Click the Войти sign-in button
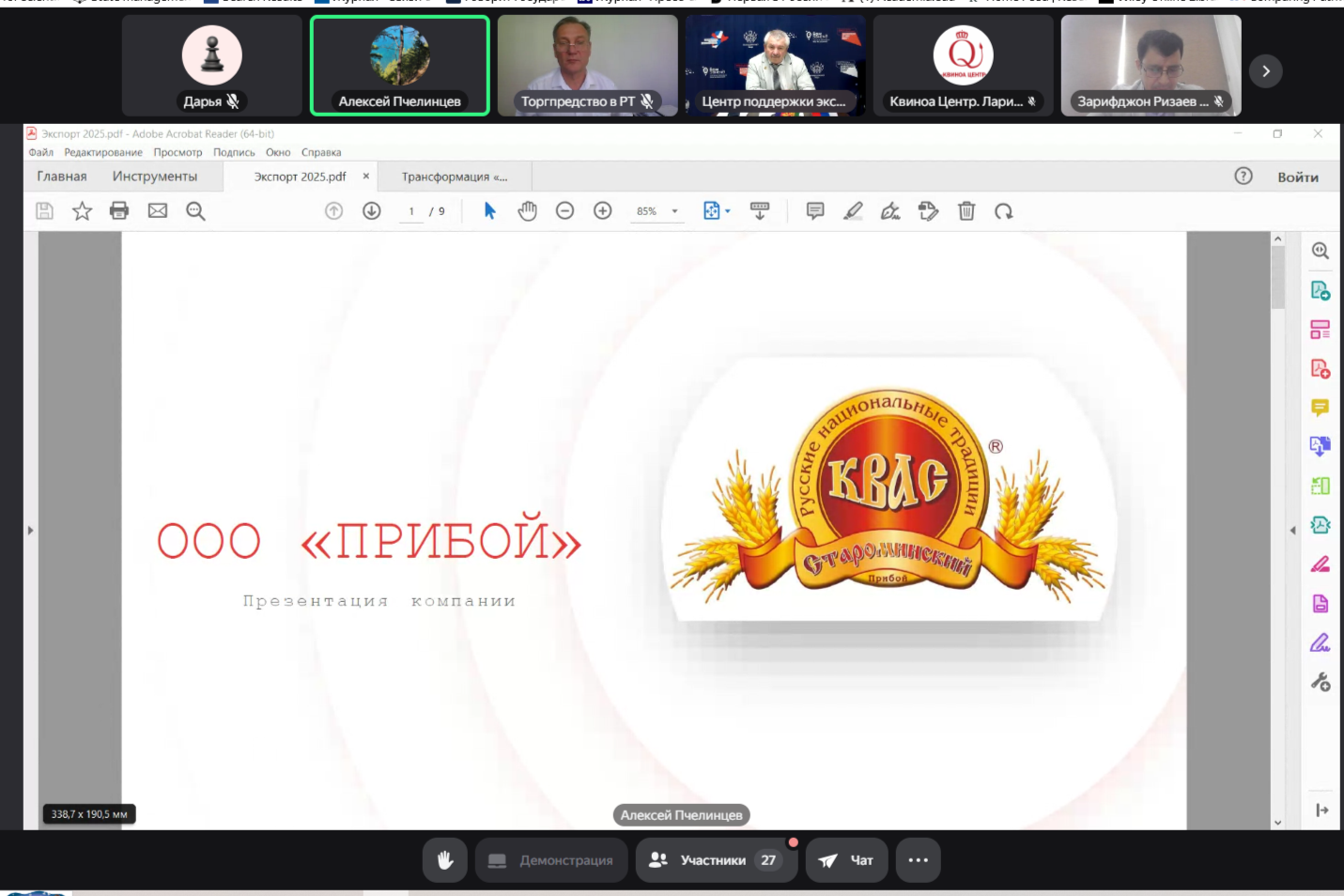Screen dimensions: 1344x896 [x=1297, y=177]
